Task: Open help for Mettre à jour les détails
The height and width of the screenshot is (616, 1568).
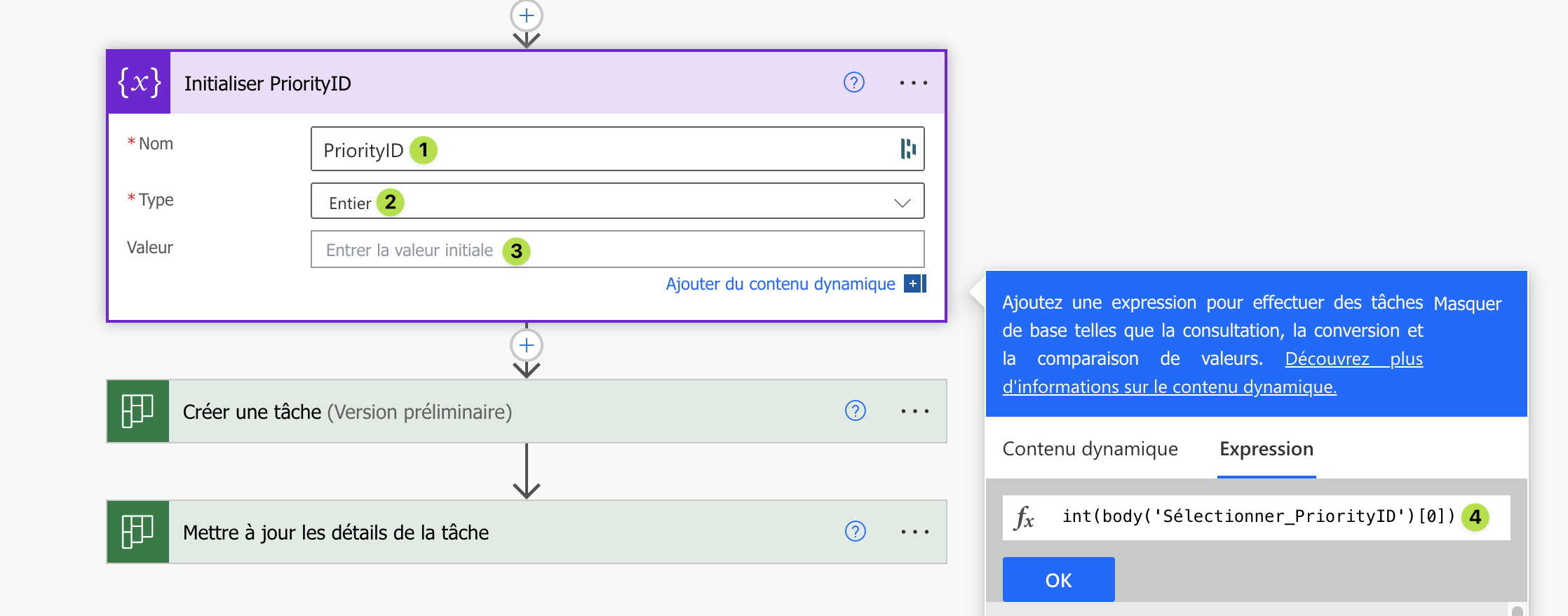Action: 855,532
